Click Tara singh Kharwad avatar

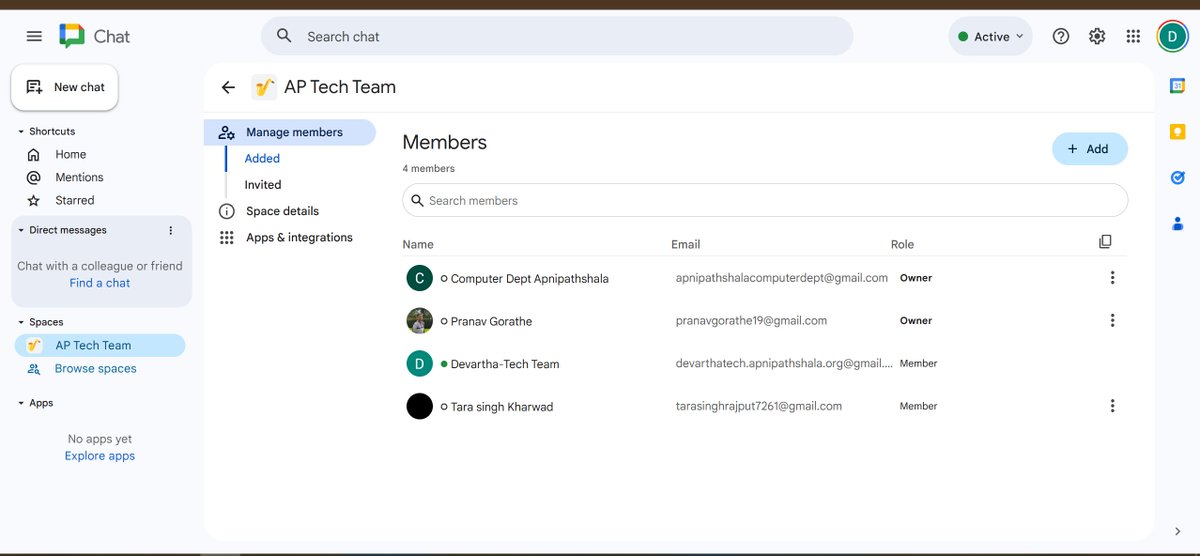pos(419,406)
